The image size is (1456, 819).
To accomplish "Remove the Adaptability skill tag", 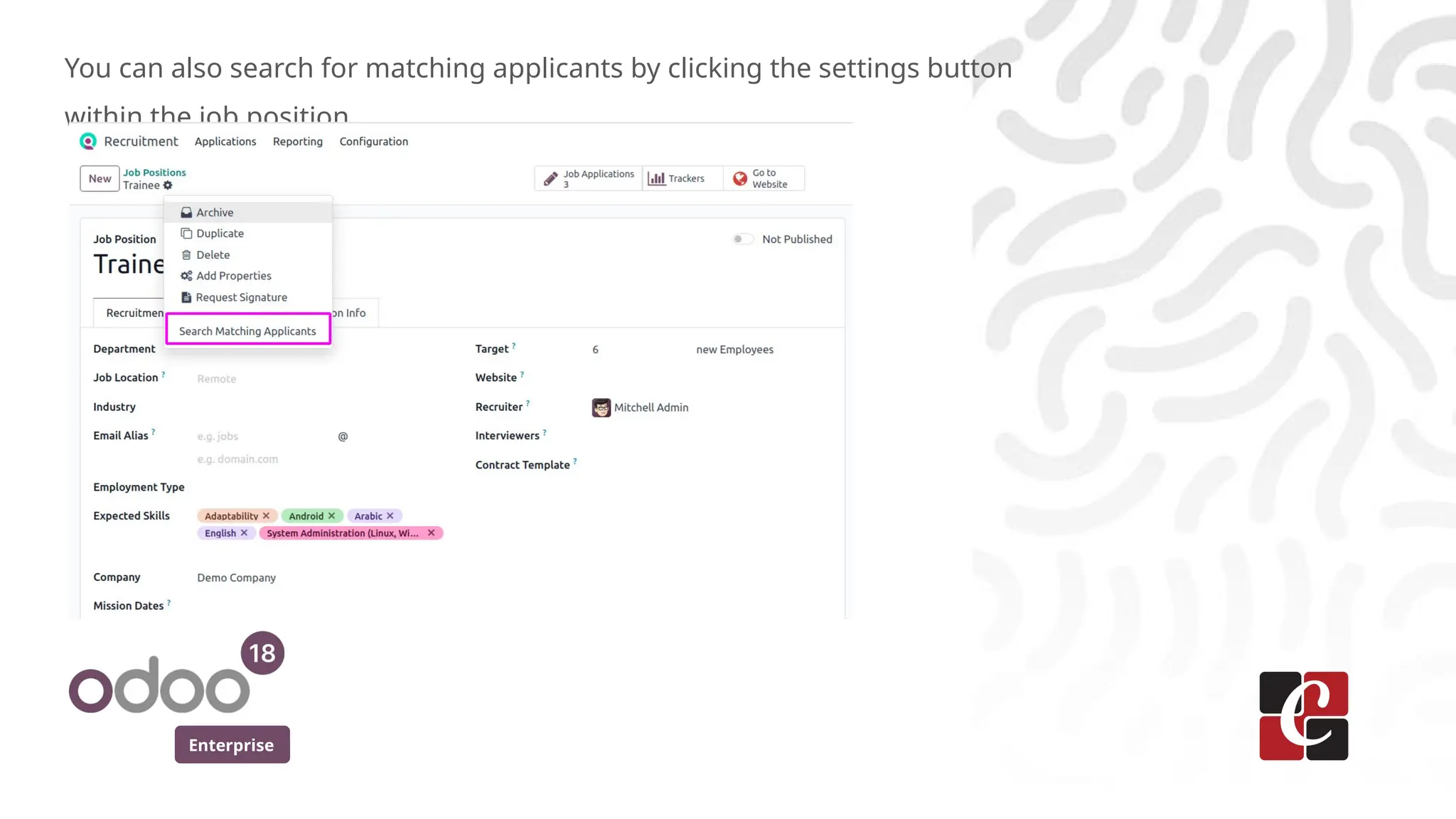I will coord(266,516).
